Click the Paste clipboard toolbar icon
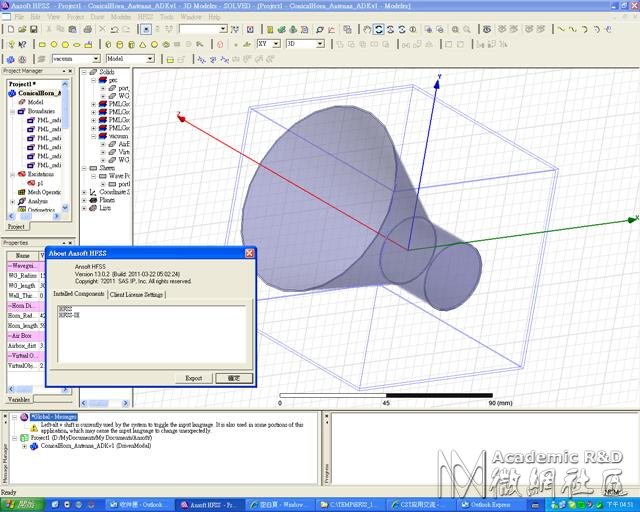This screenshot has width=640, height=512. point(73,29)
